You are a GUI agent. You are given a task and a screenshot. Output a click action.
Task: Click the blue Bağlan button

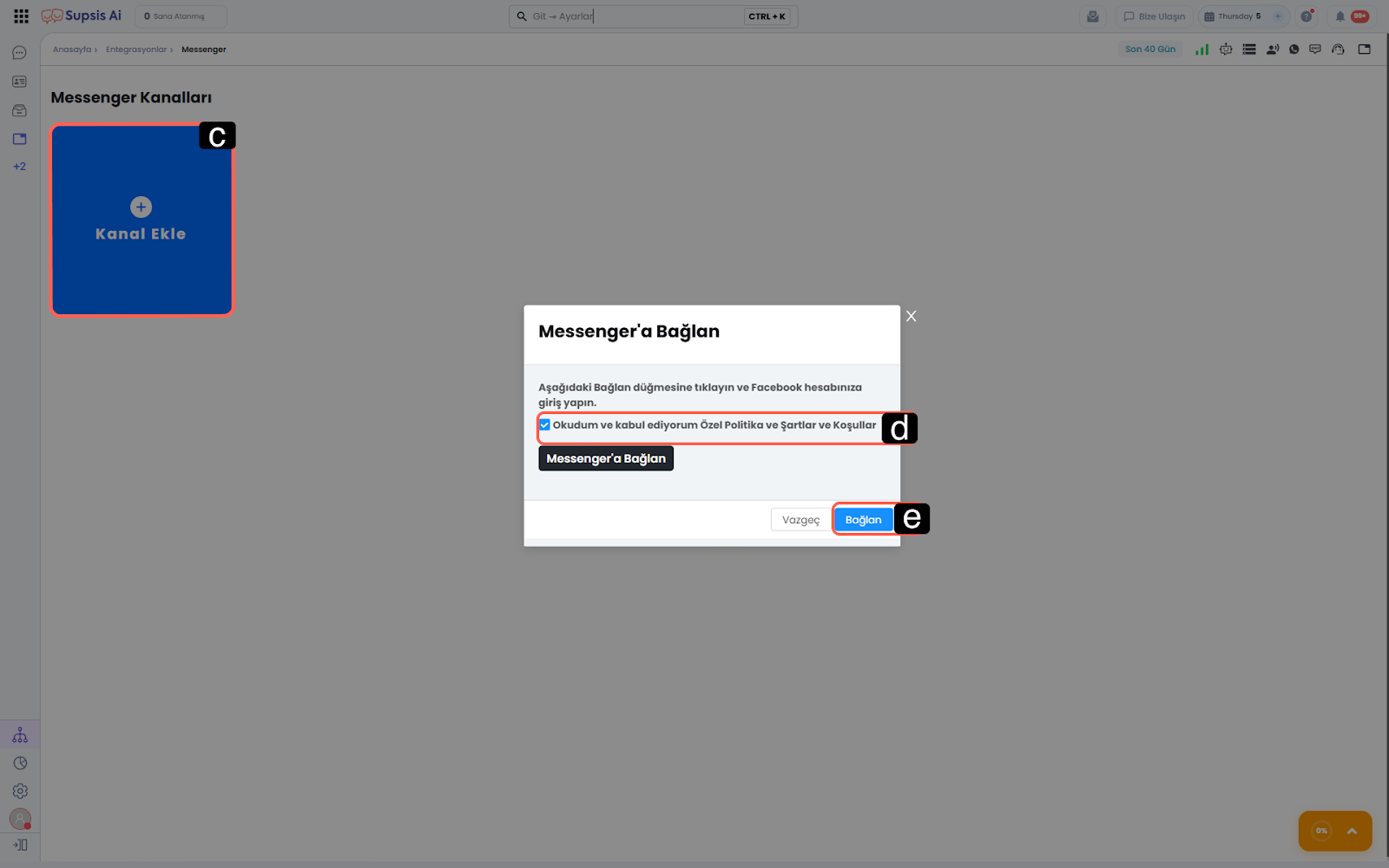[x=863, y=520]
